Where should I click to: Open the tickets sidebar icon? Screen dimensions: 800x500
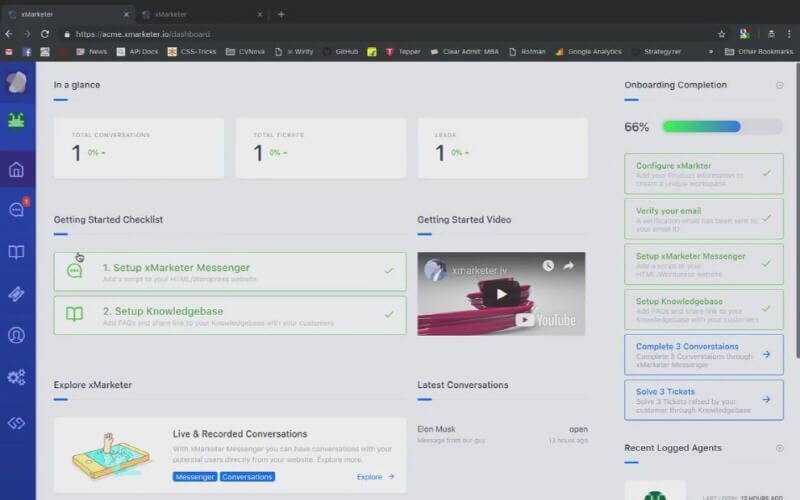[16, 294]
